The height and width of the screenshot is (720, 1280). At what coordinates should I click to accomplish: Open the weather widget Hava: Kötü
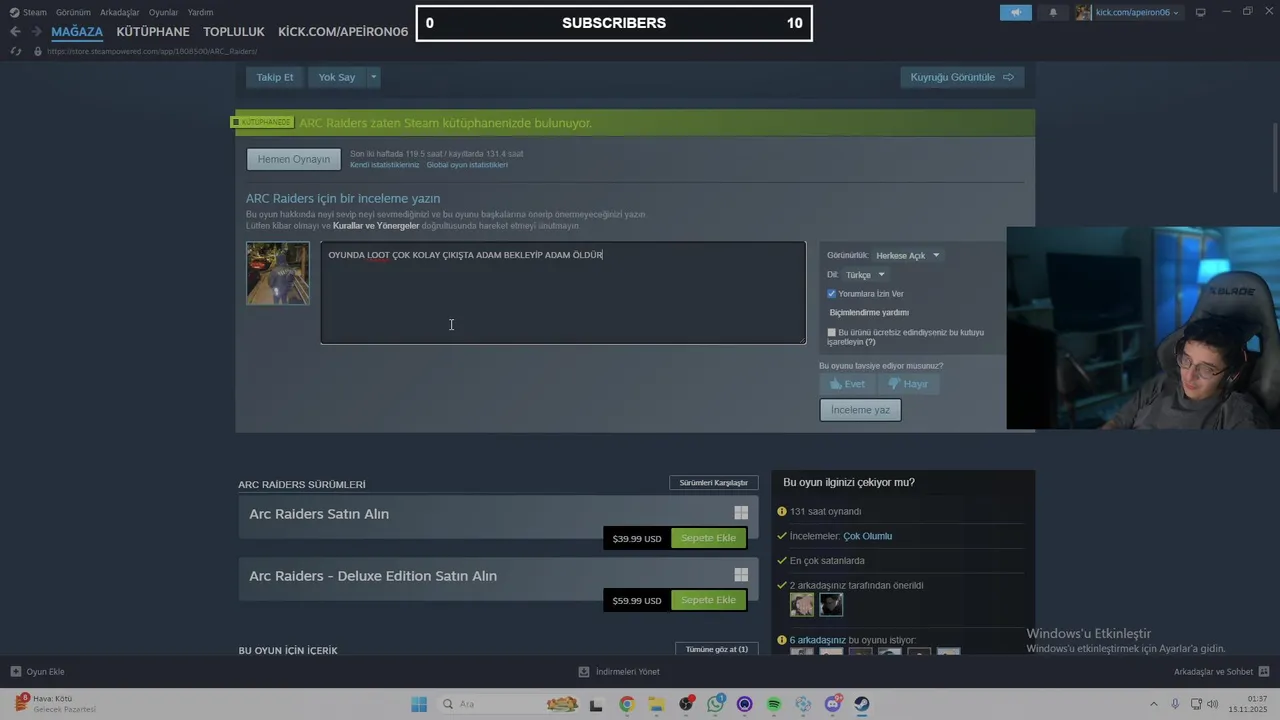click(57, 703)
